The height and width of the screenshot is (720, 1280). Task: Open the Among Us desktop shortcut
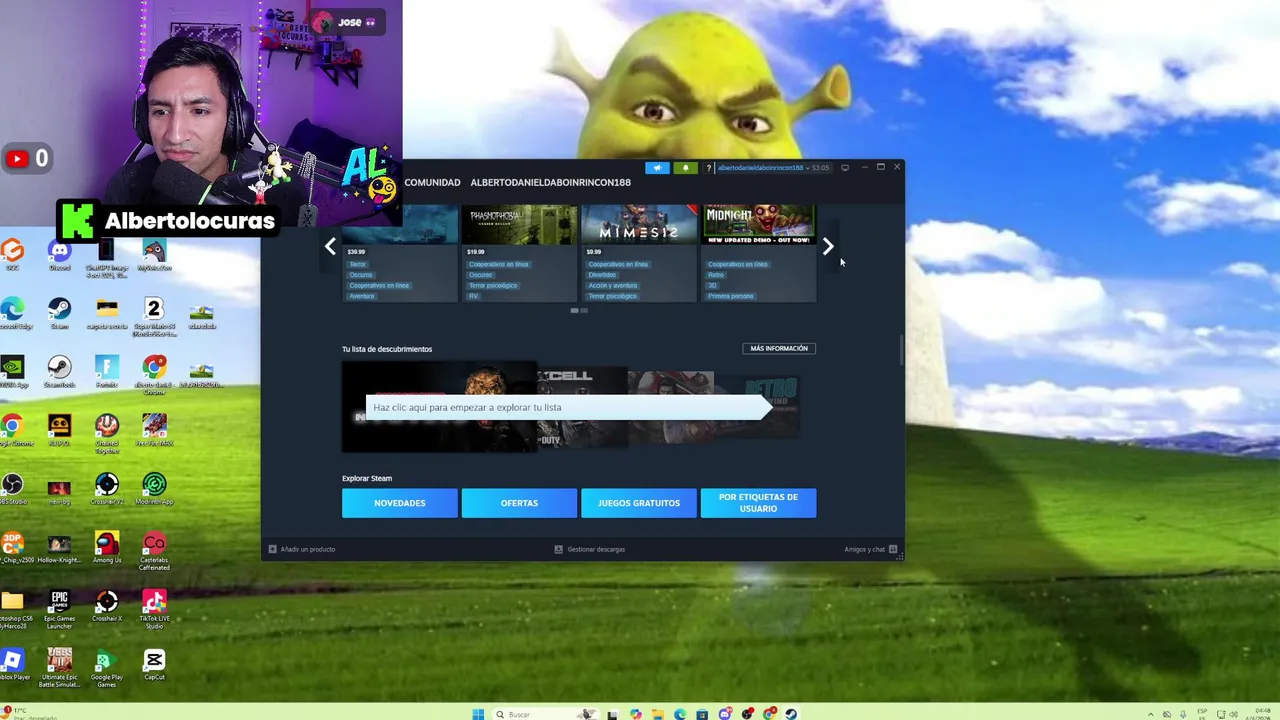[106, 546]
